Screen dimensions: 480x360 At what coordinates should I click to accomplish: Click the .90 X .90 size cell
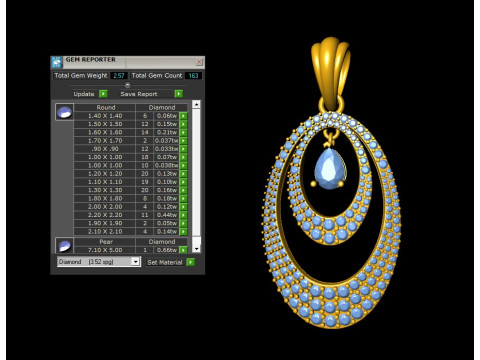click(105, 149)
